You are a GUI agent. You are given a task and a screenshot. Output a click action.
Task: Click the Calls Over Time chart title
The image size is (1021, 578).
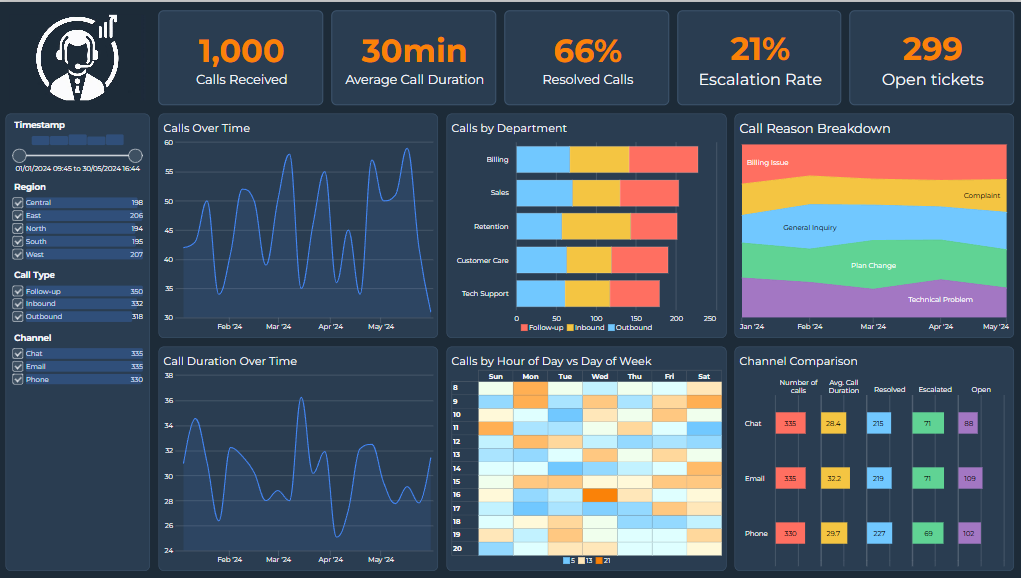pyautogui.click(x=206, y=128)
